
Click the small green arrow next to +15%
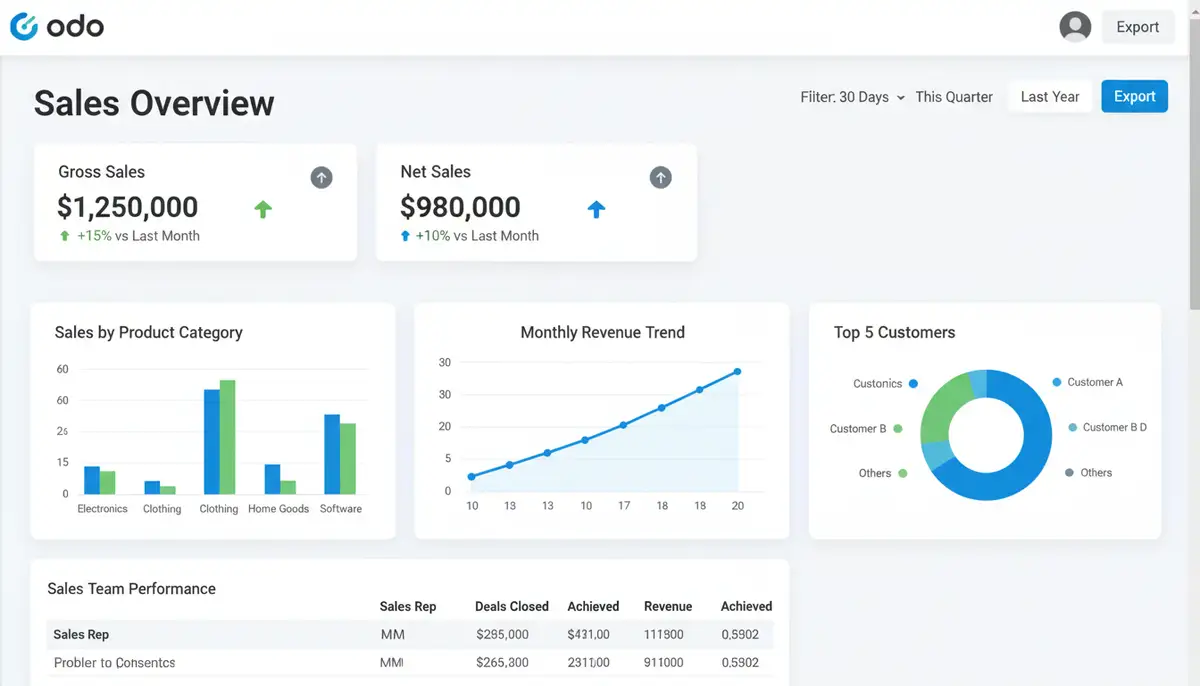pyautogui.click(x=63, y=236)
